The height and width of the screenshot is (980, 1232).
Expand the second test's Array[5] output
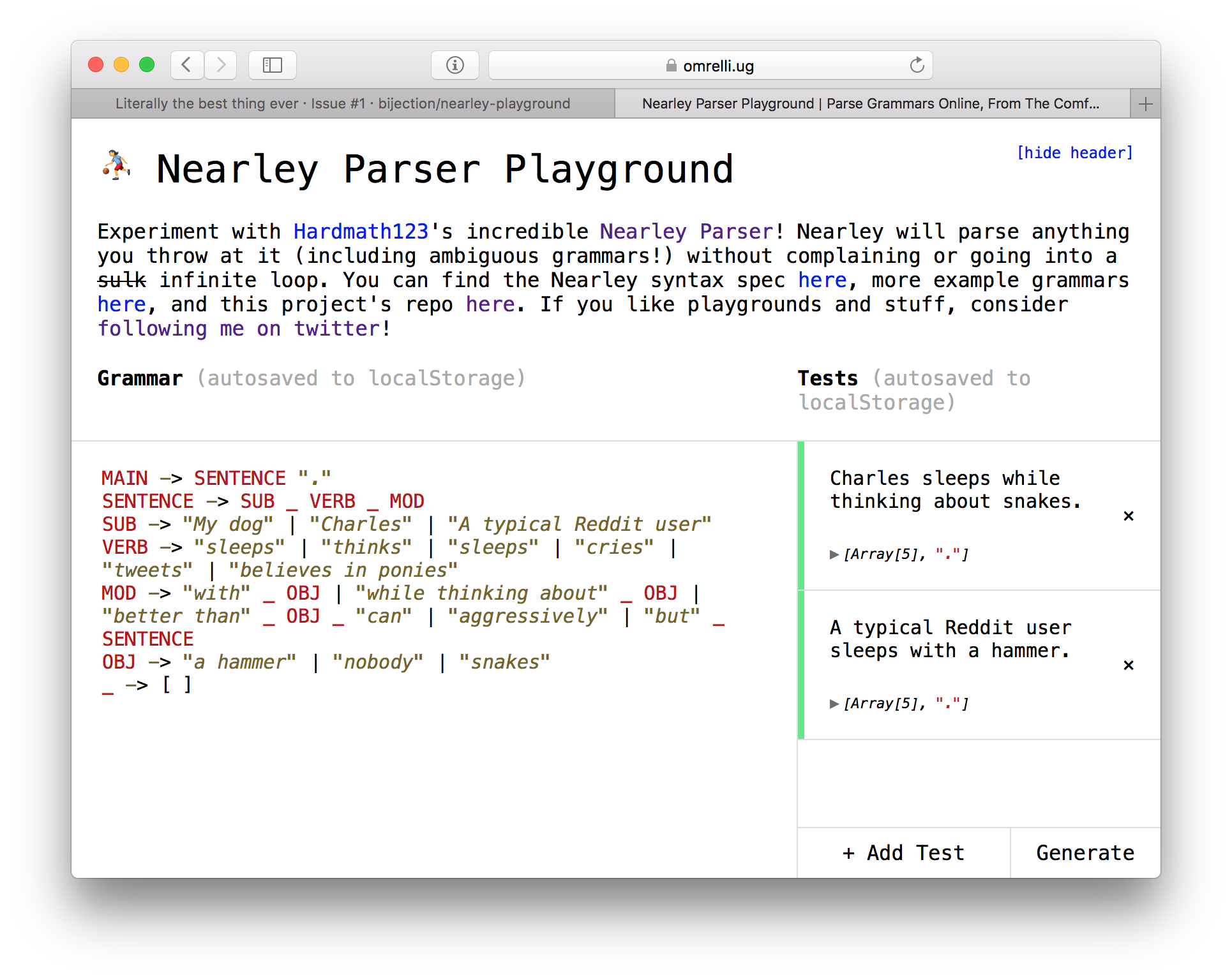pos(834,704)
